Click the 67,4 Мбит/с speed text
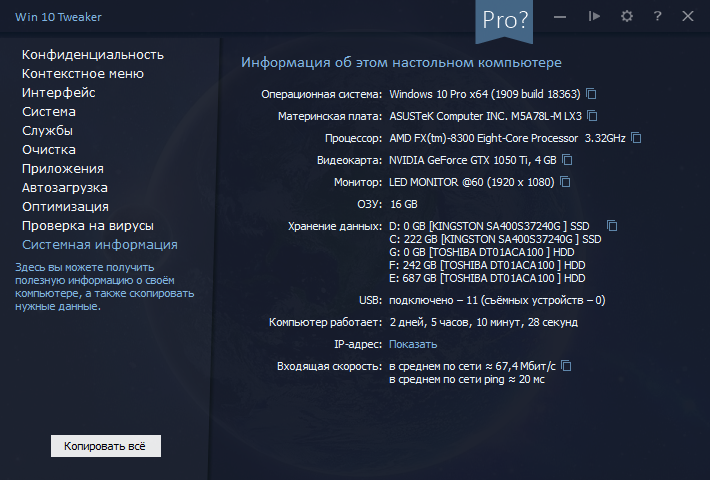The image size is (710, 480). pos(472,366)
